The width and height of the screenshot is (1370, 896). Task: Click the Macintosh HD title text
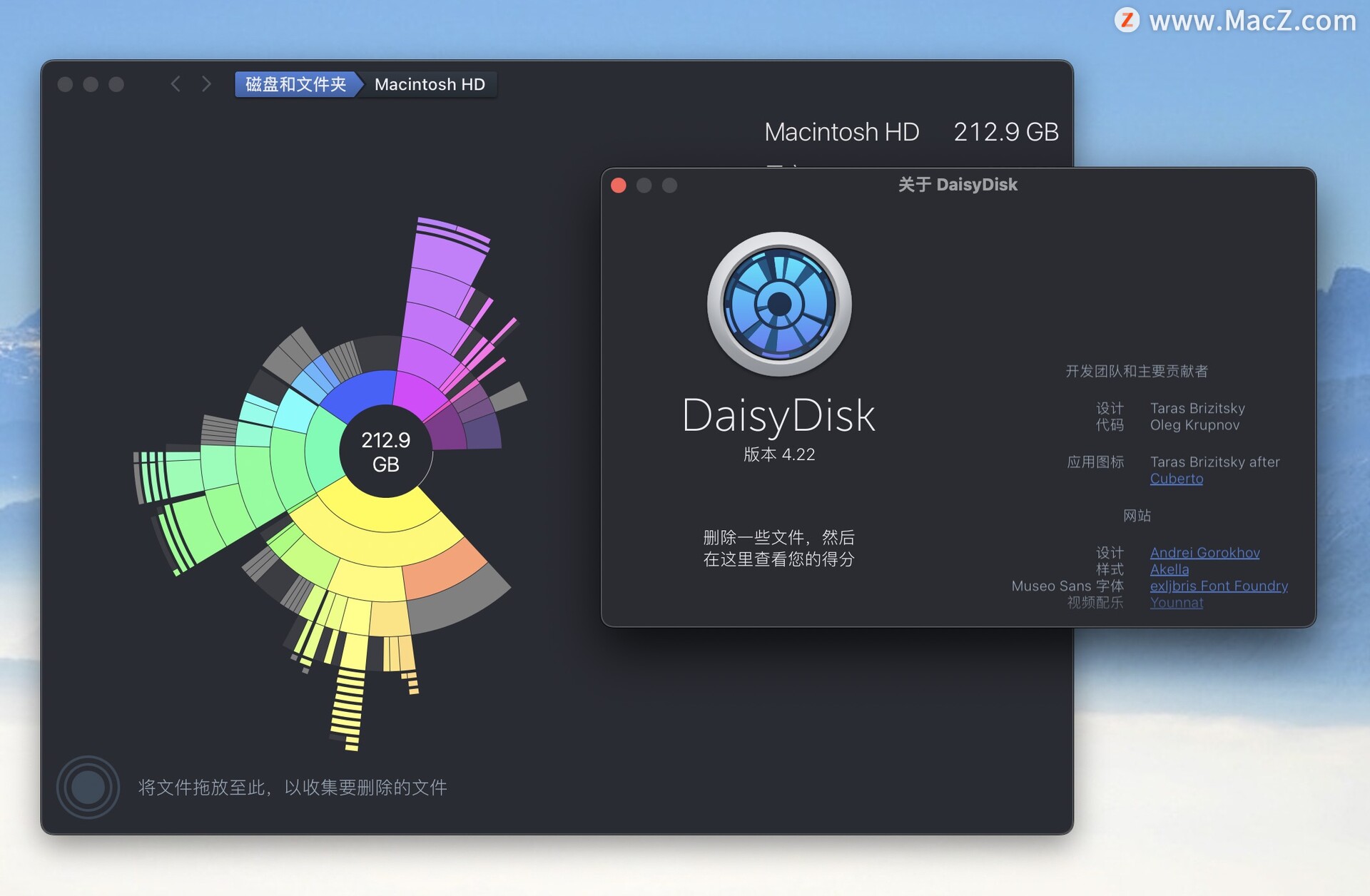[842, 132]
